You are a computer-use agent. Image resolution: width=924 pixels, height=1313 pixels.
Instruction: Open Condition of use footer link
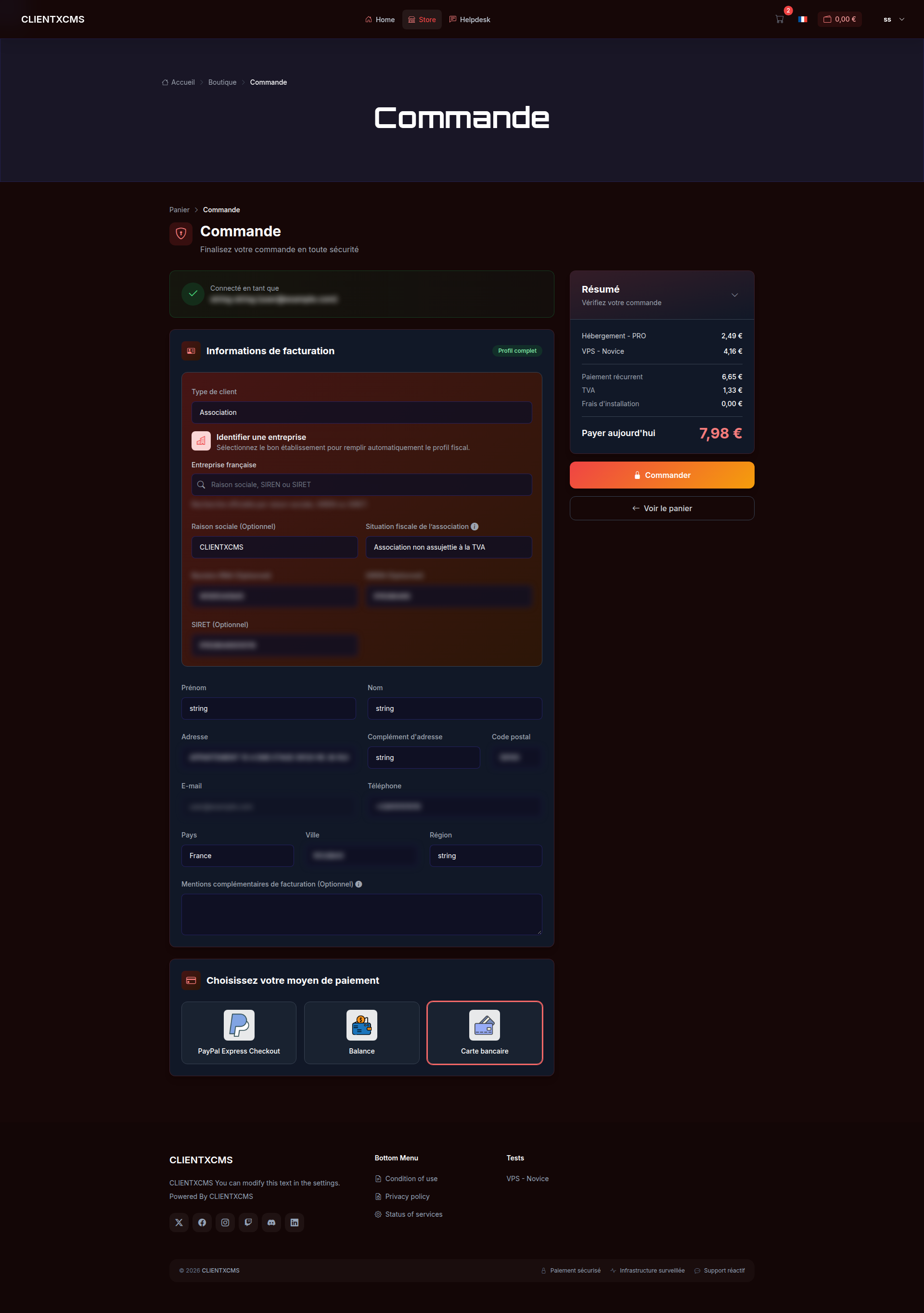pos(406,1179)
